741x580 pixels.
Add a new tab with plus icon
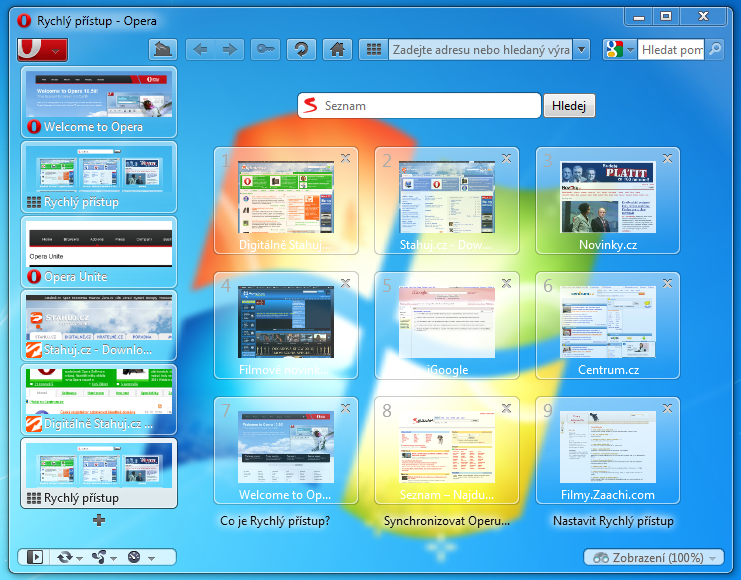(x=99, y=520)
